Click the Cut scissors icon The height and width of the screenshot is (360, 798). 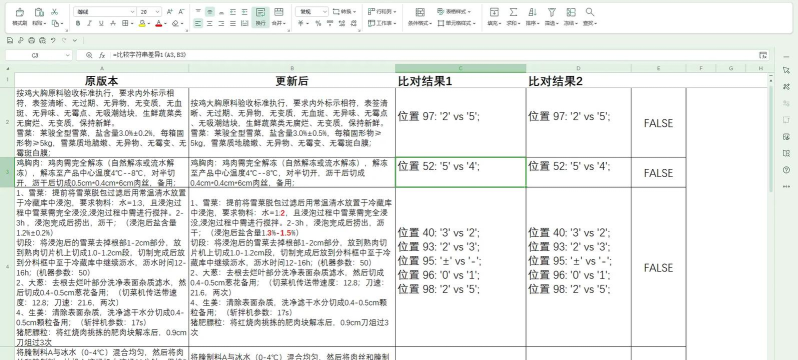(x=55, y=12)
